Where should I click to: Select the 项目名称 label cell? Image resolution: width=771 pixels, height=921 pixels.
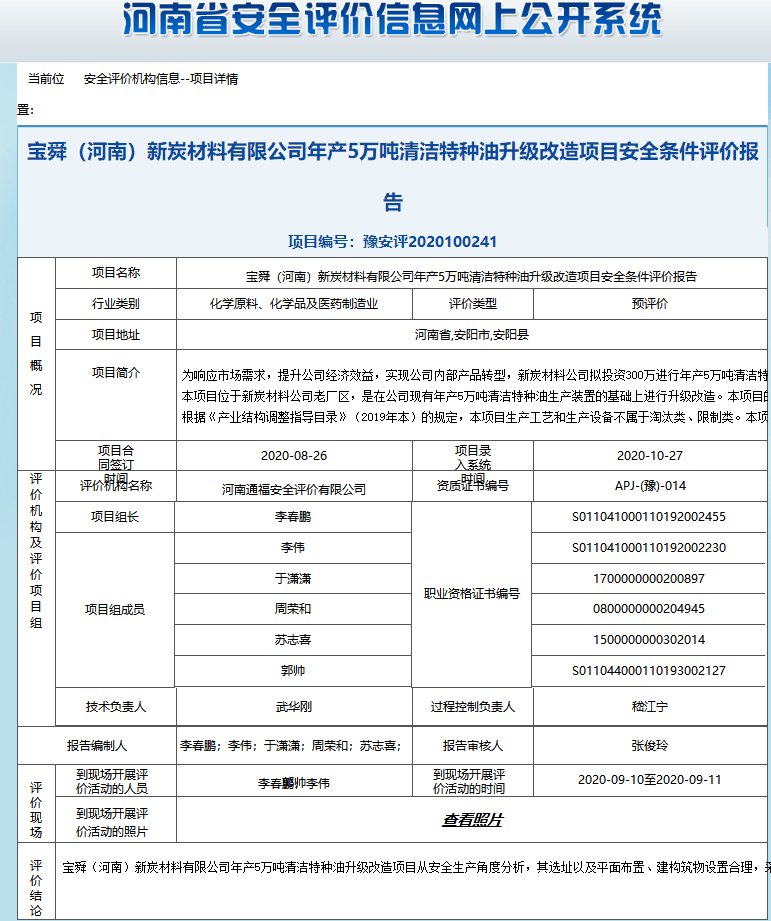116,273
